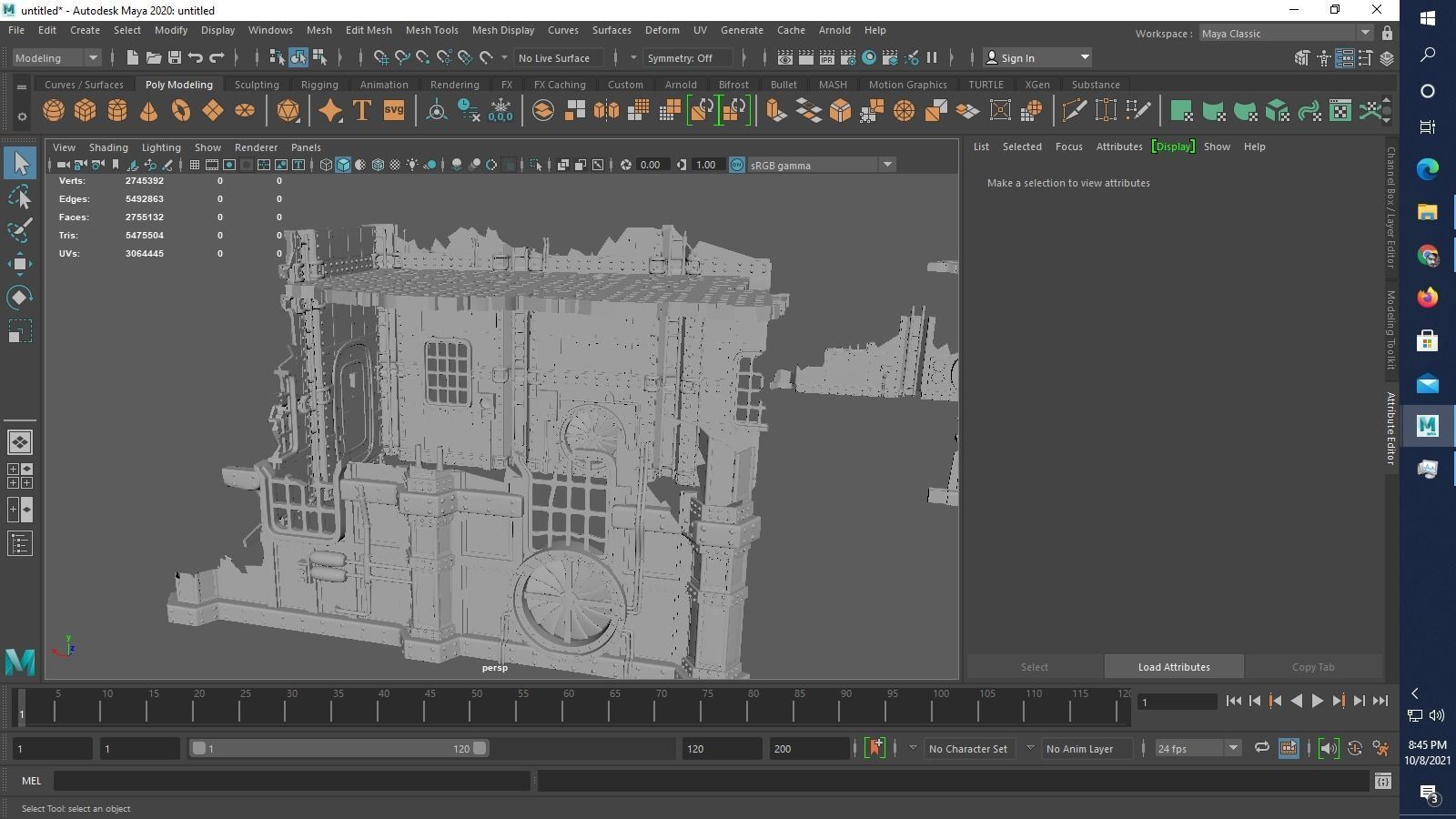
Task: Click the Center Pivot shelf icon
Action: tap(437, 111)
